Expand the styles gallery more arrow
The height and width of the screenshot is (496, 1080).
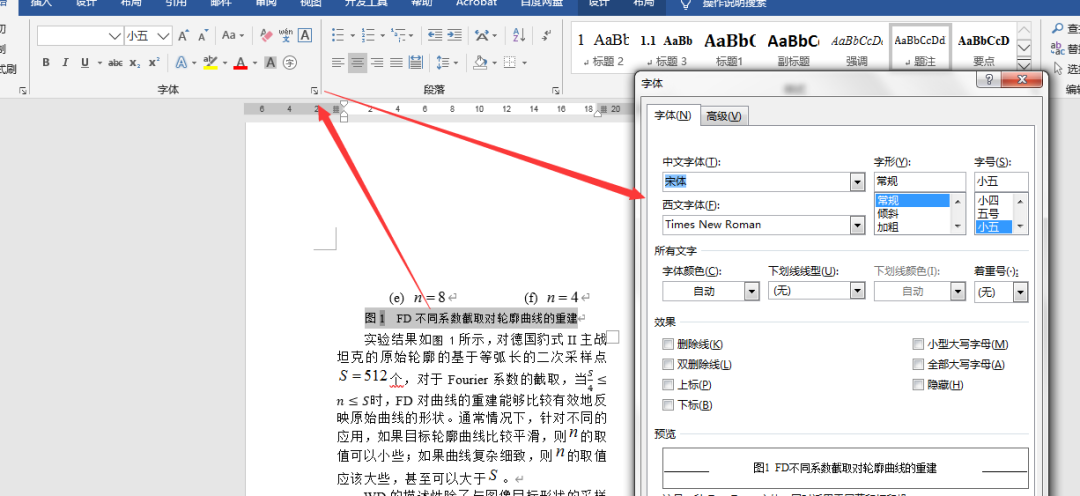(x=1024, y=65)
